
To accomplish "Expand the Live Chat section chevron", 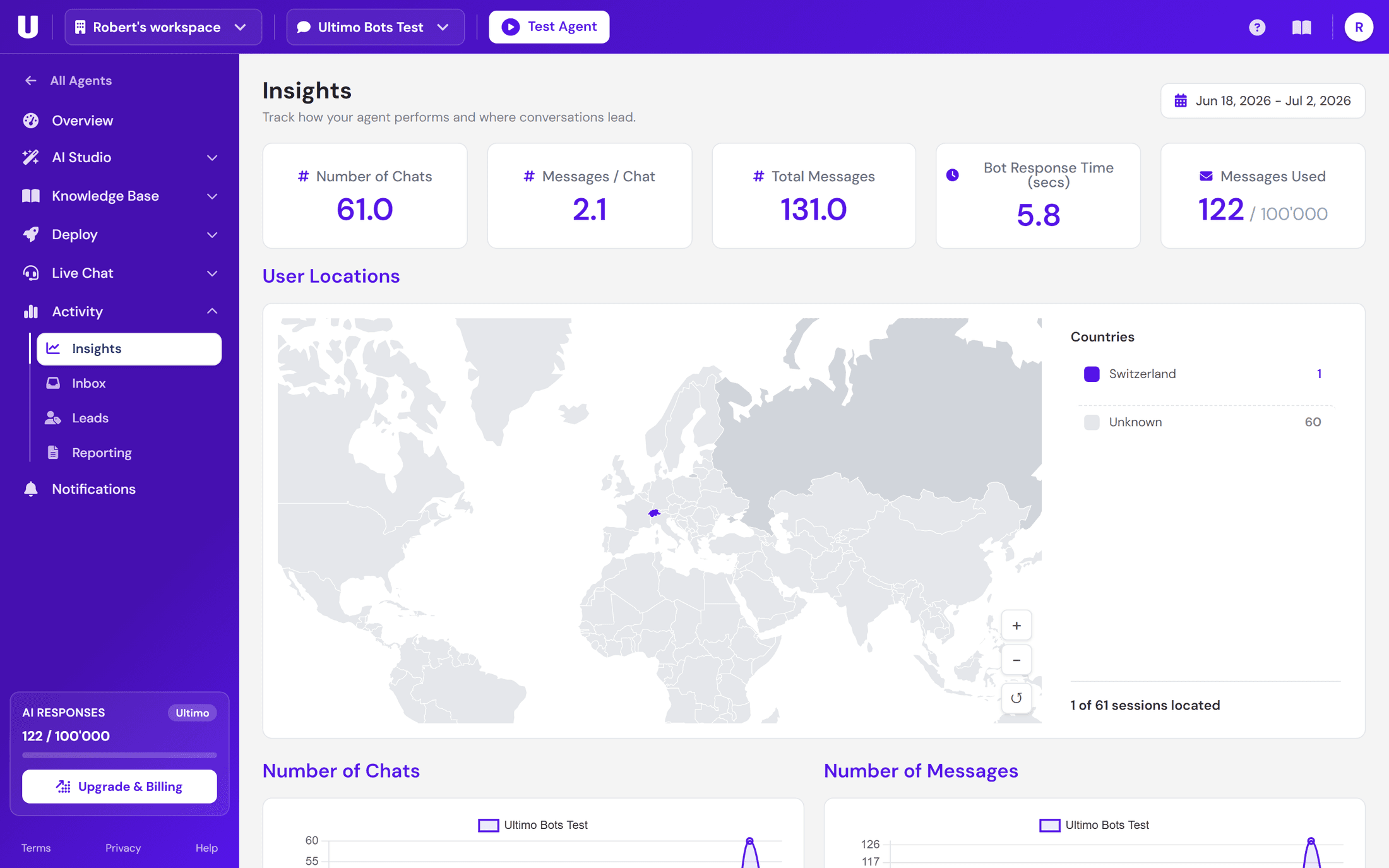I will coord(212,273).
